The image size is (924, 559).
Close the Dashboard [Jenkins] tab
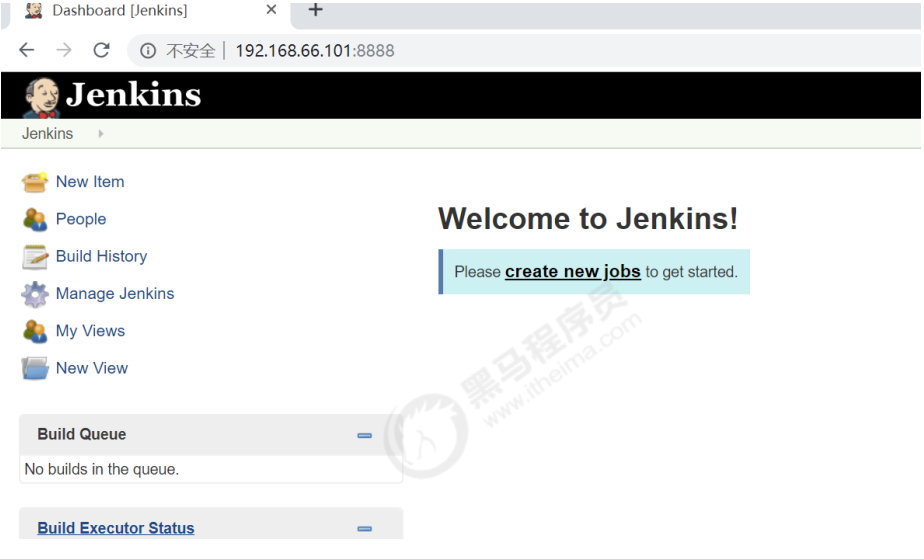pos(271,9)
